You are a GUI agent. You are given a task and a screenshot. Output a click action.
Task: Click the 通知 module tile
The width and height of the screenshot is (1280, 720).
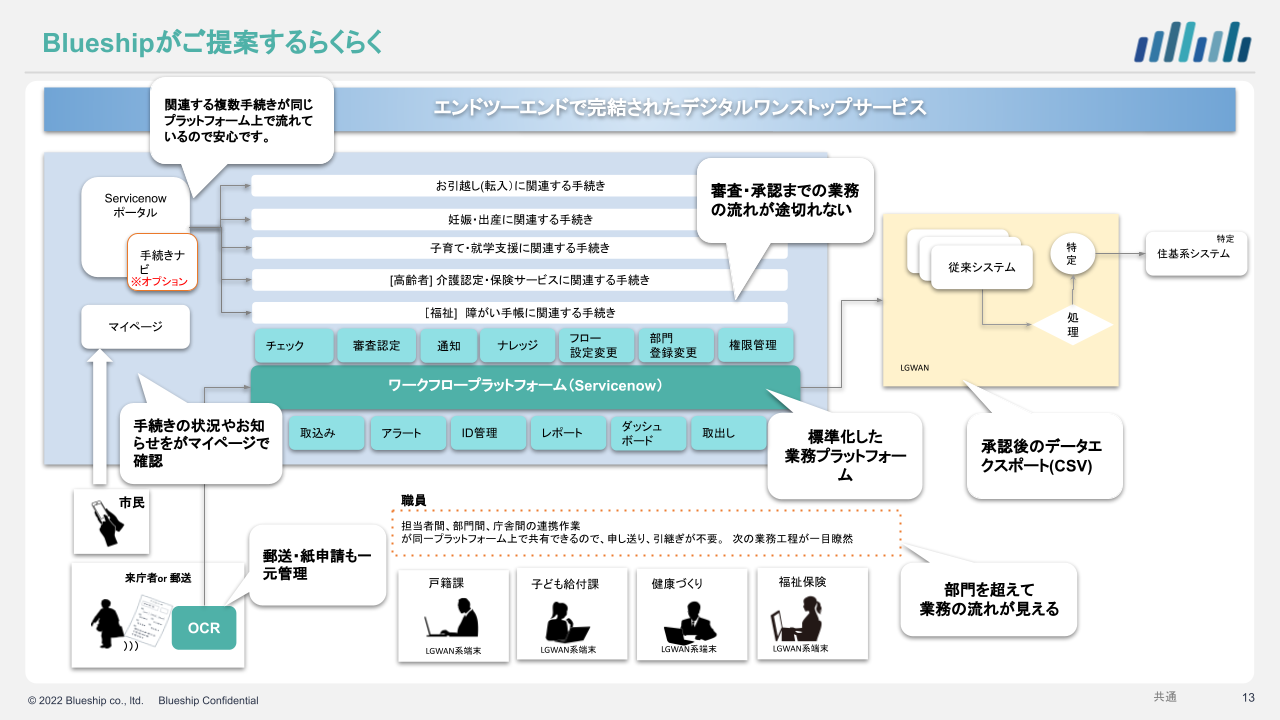pos(447,345)
